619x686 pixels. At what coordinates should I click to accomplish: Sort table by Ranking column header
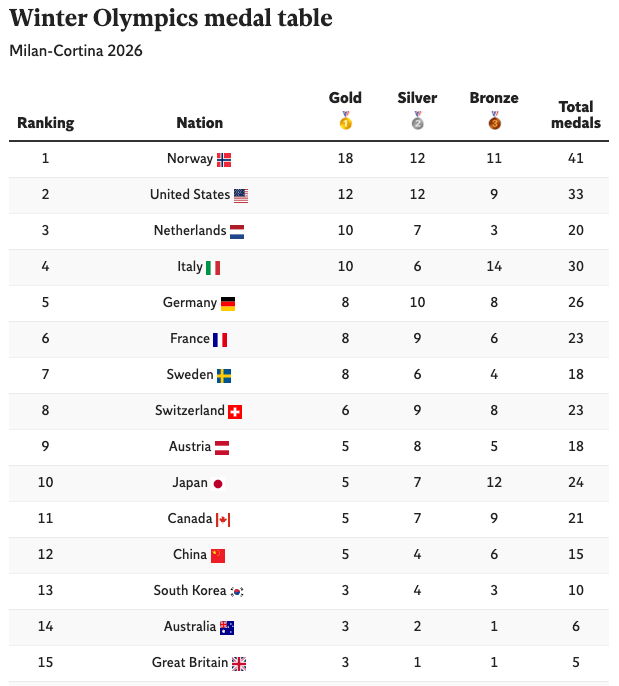click(x=46, y=123)
